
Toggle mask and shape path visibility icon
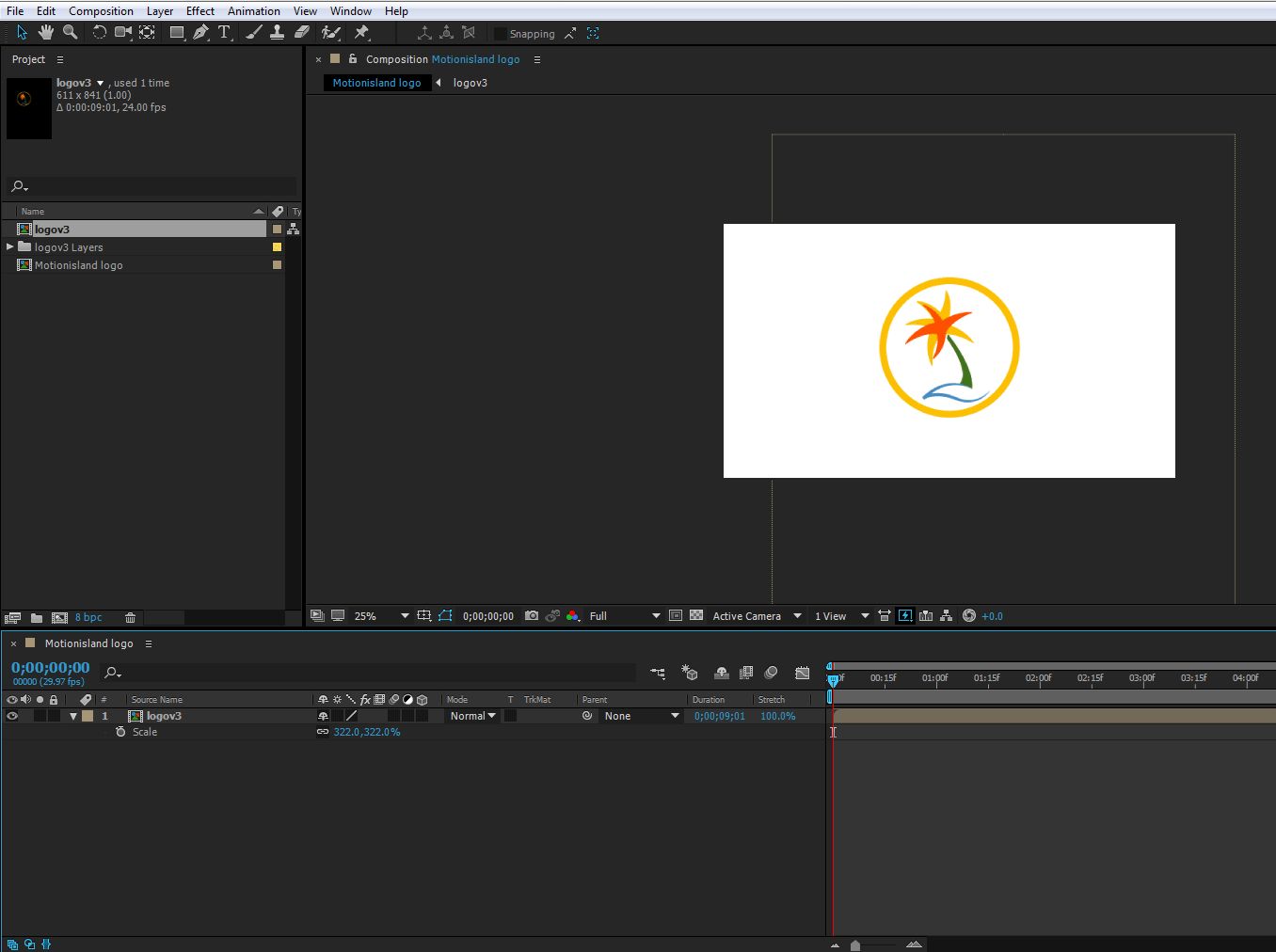(x=445, y=616)
